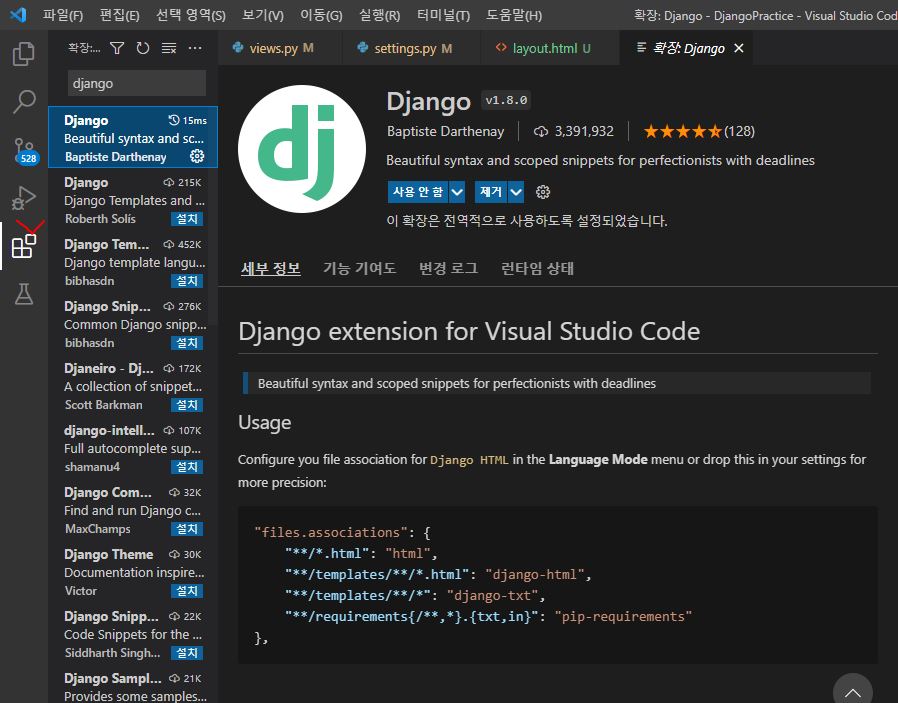The image size is (898, 703).
Task: Select the 변경 로그 changelog tab
Action: [x=448, y=268]
